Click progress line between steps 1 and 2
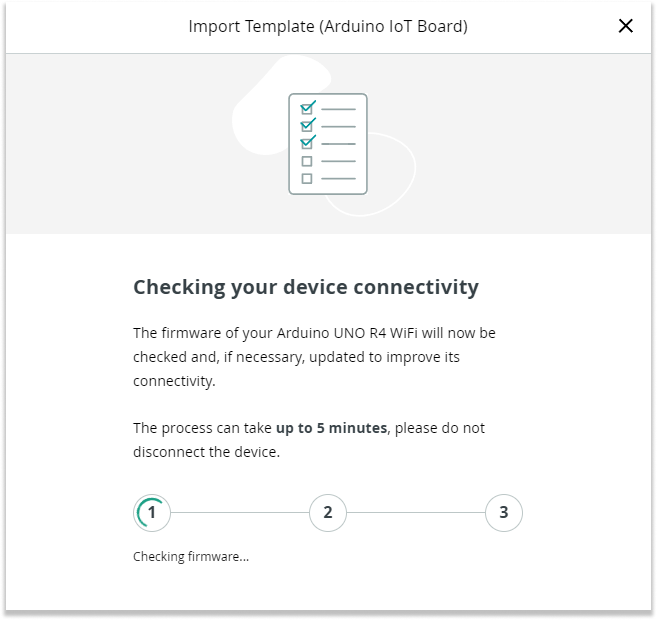657x620 pixels. 240,513
